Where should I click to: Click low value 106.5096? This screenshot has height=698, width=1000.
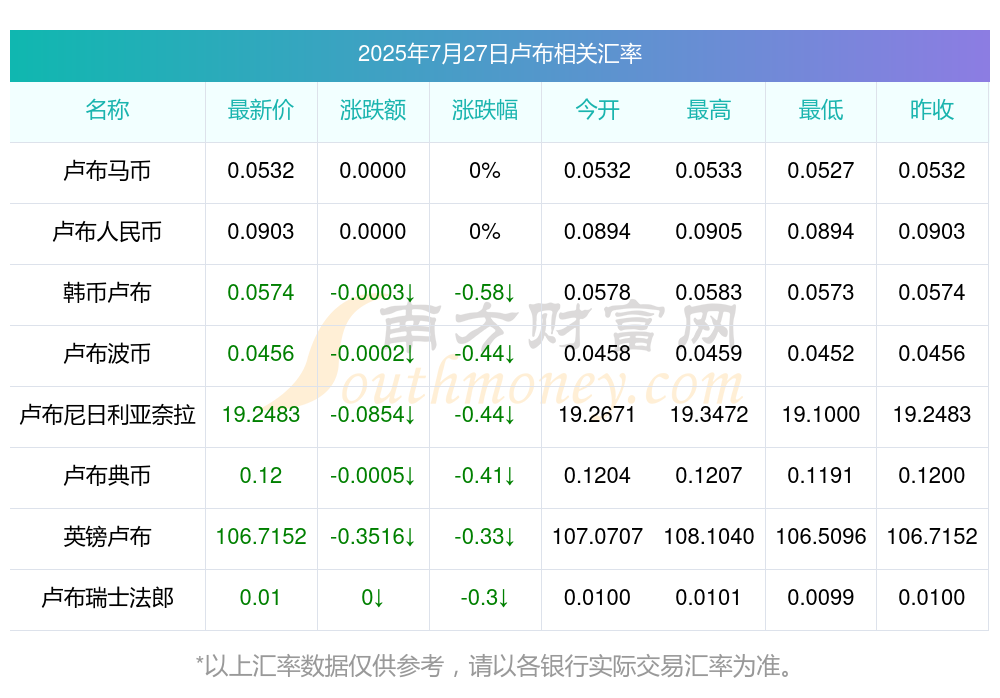click(x=821, y=537)
